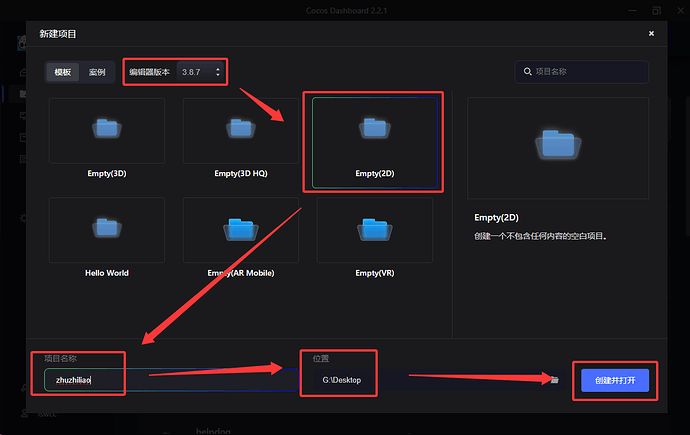Click the Empty(2D) title in the details pane
Image resolution: width=690 pixels, height=435 pixels.
pos(496,218)
